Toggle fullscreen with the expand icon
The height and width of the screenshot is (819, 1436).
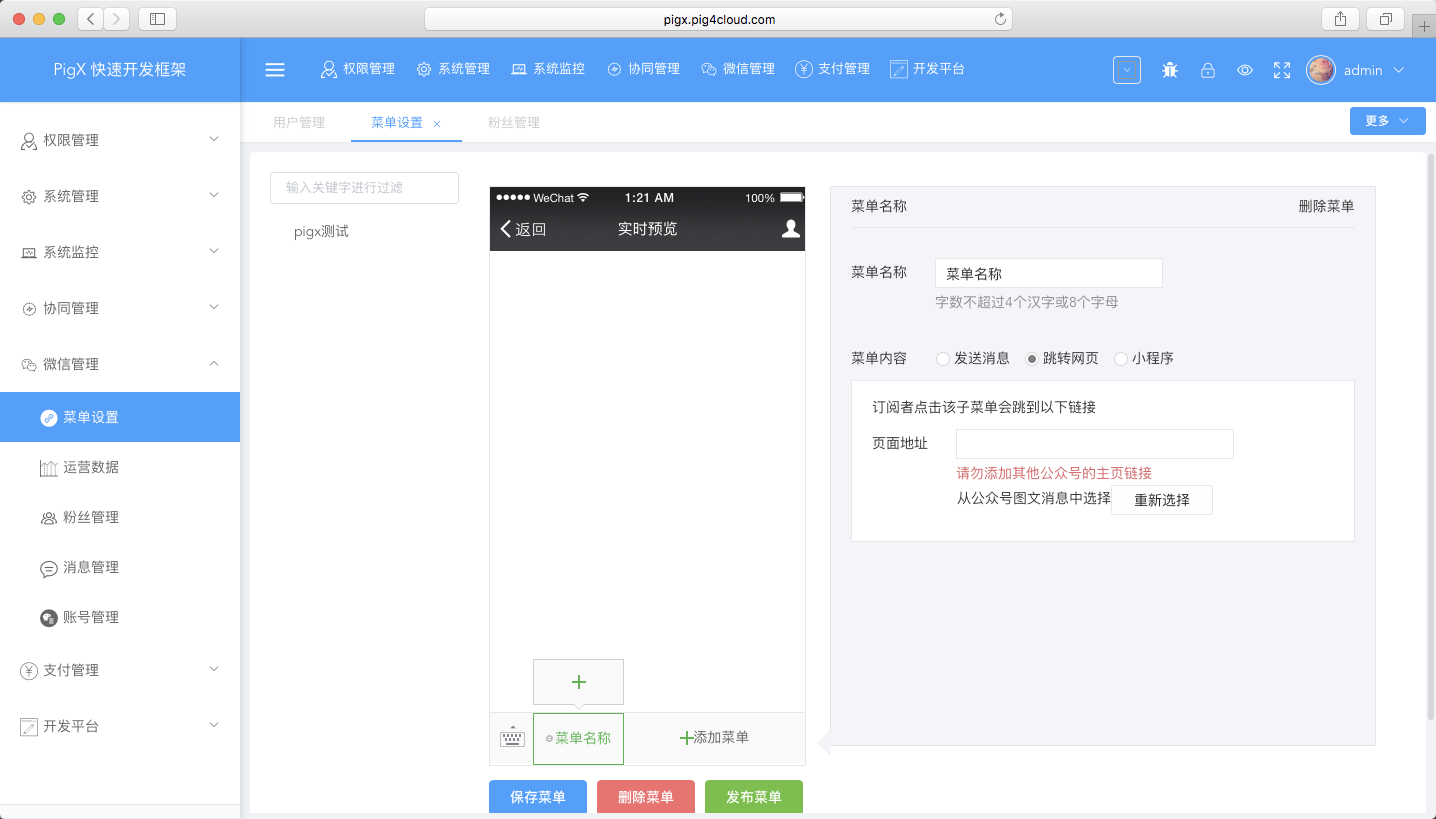click(1282, 70)
